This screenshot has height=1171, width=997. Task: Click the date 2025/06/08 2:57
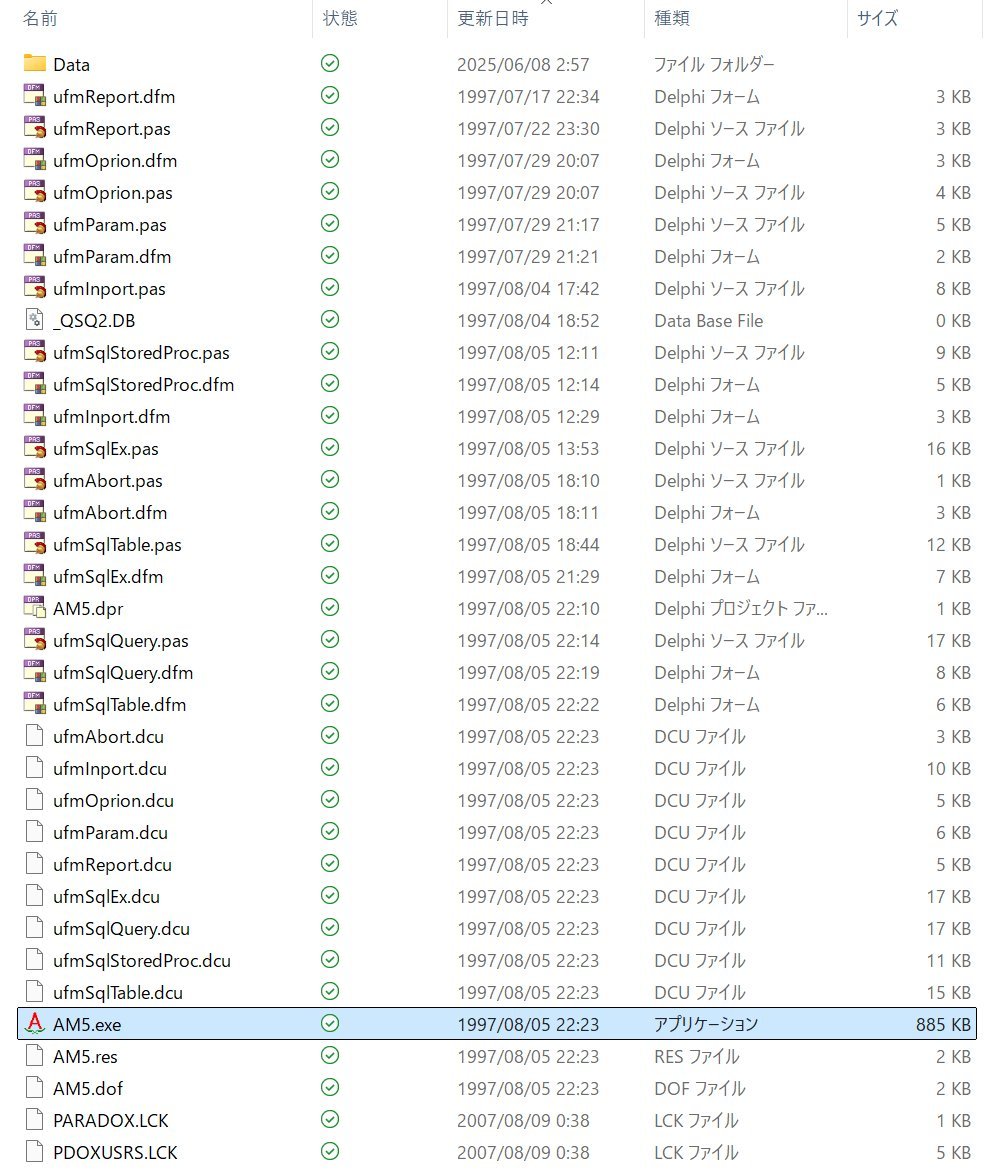click(x=524, y=65)
